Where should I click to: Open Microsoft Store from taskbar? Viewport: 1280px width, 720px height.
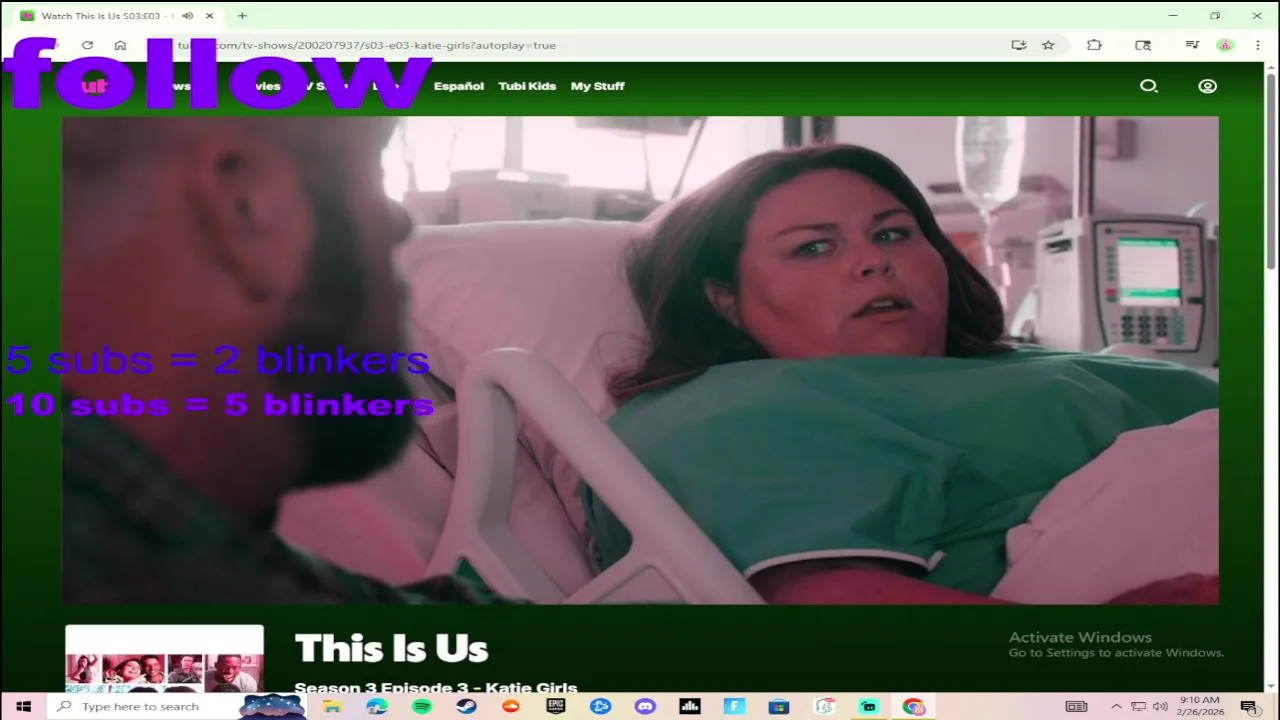779,706
